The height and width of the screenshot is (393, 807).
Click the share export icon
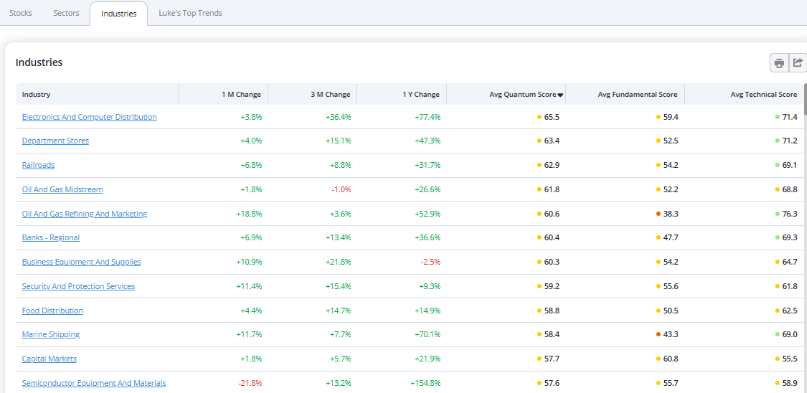798,63
